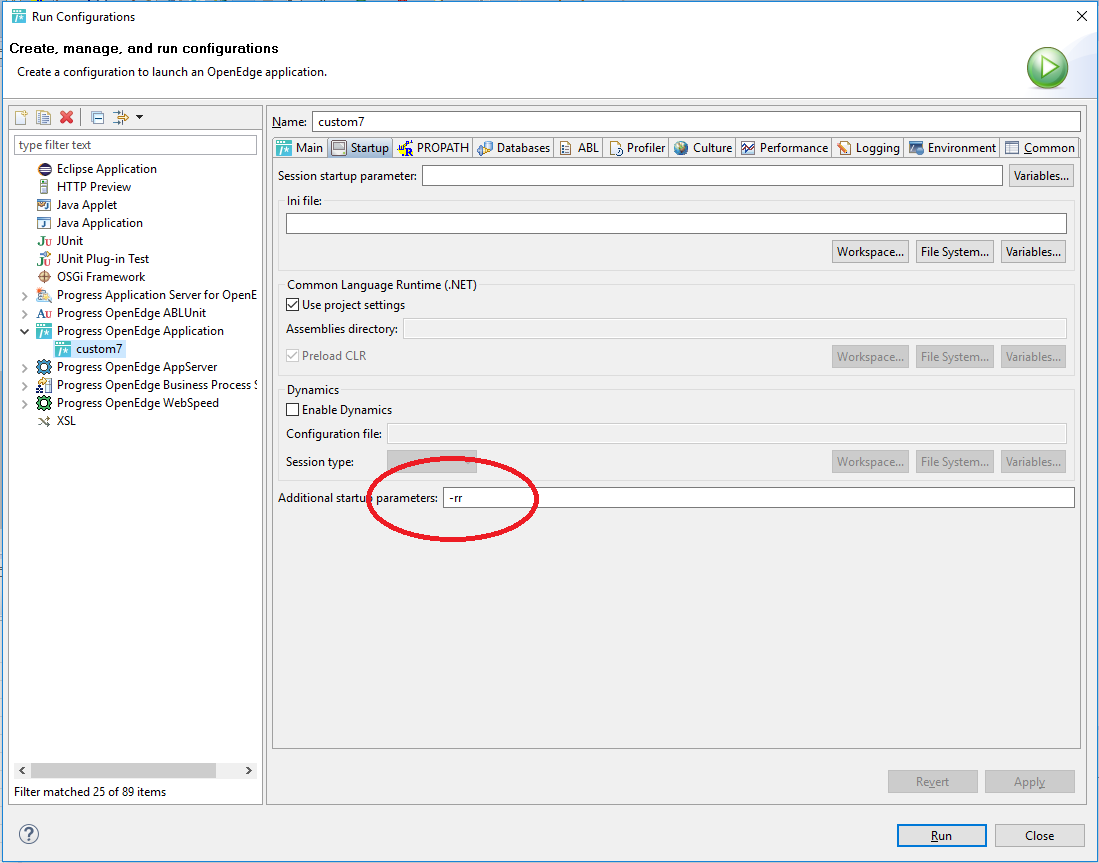Select the Java Applet icon
Screen dimensions: 1099x863
coord(44,205)
